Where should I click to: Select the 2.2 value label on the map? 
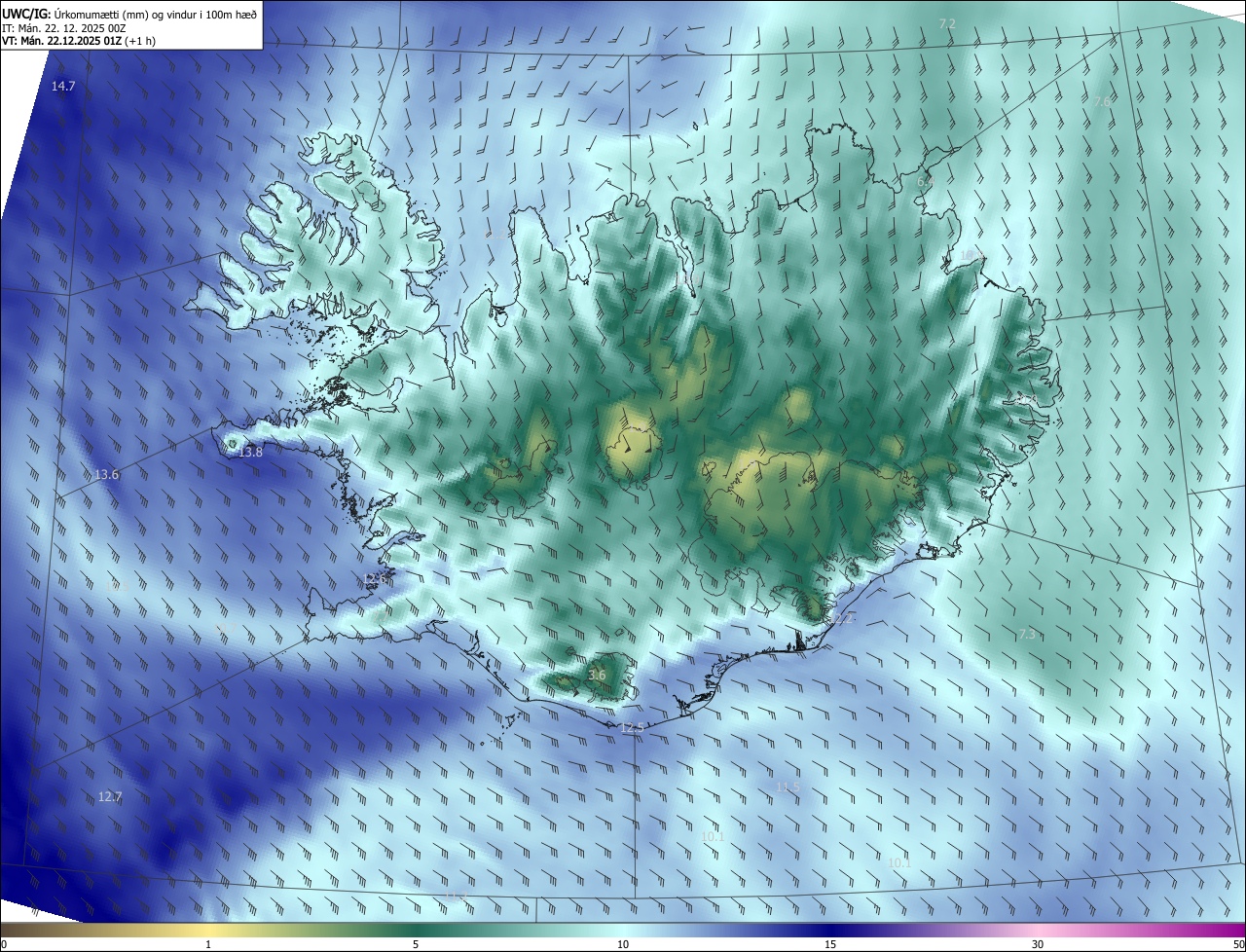click(843, 619)
